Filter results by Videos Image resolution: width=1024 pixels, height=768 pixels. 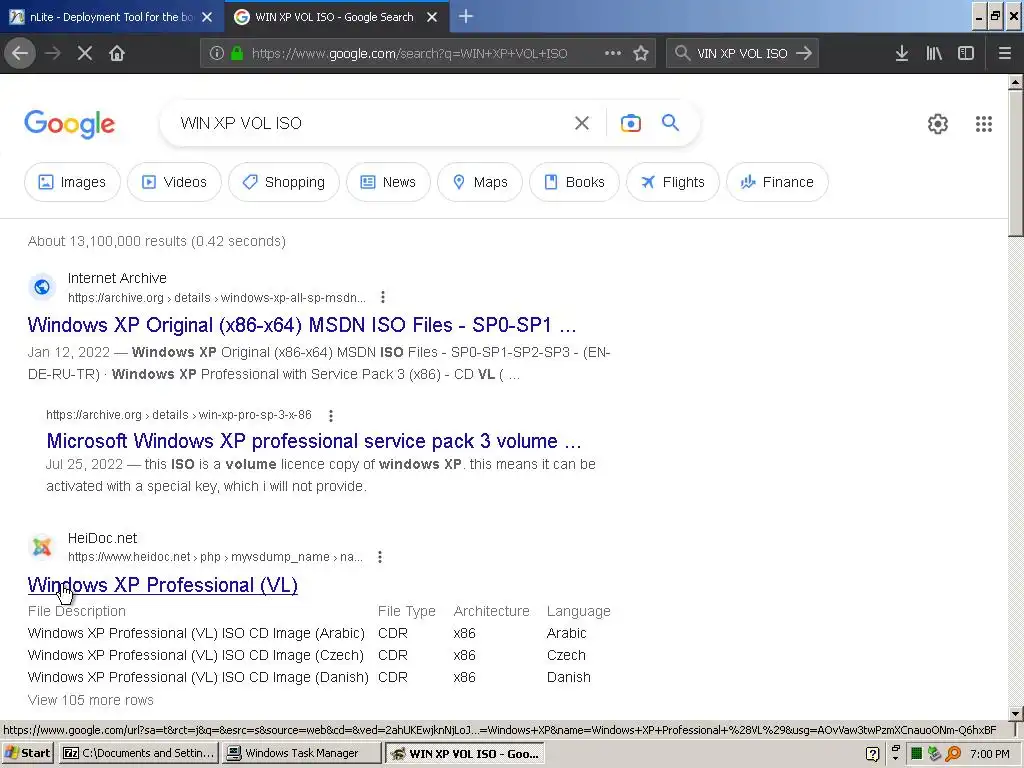174,182
